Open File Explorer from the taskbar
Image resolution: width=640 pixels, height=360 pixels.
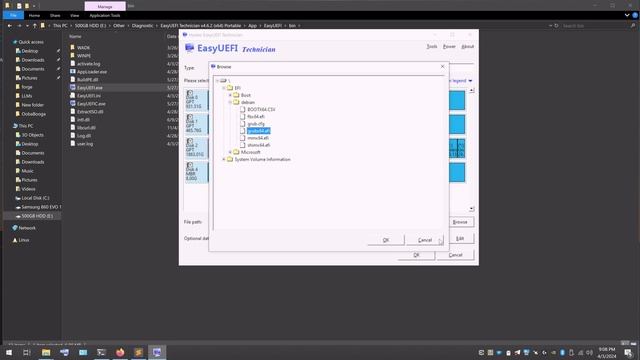pos(46,353)
